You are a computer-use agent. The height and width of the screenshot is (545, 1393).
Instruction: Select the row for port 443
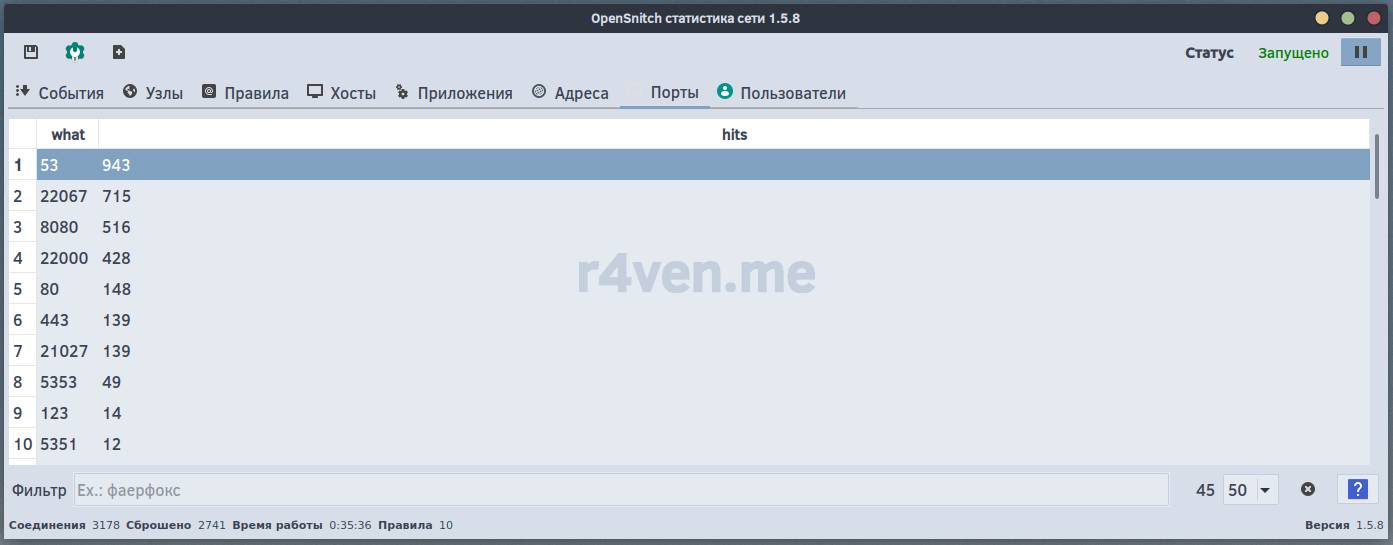point(55,320)
